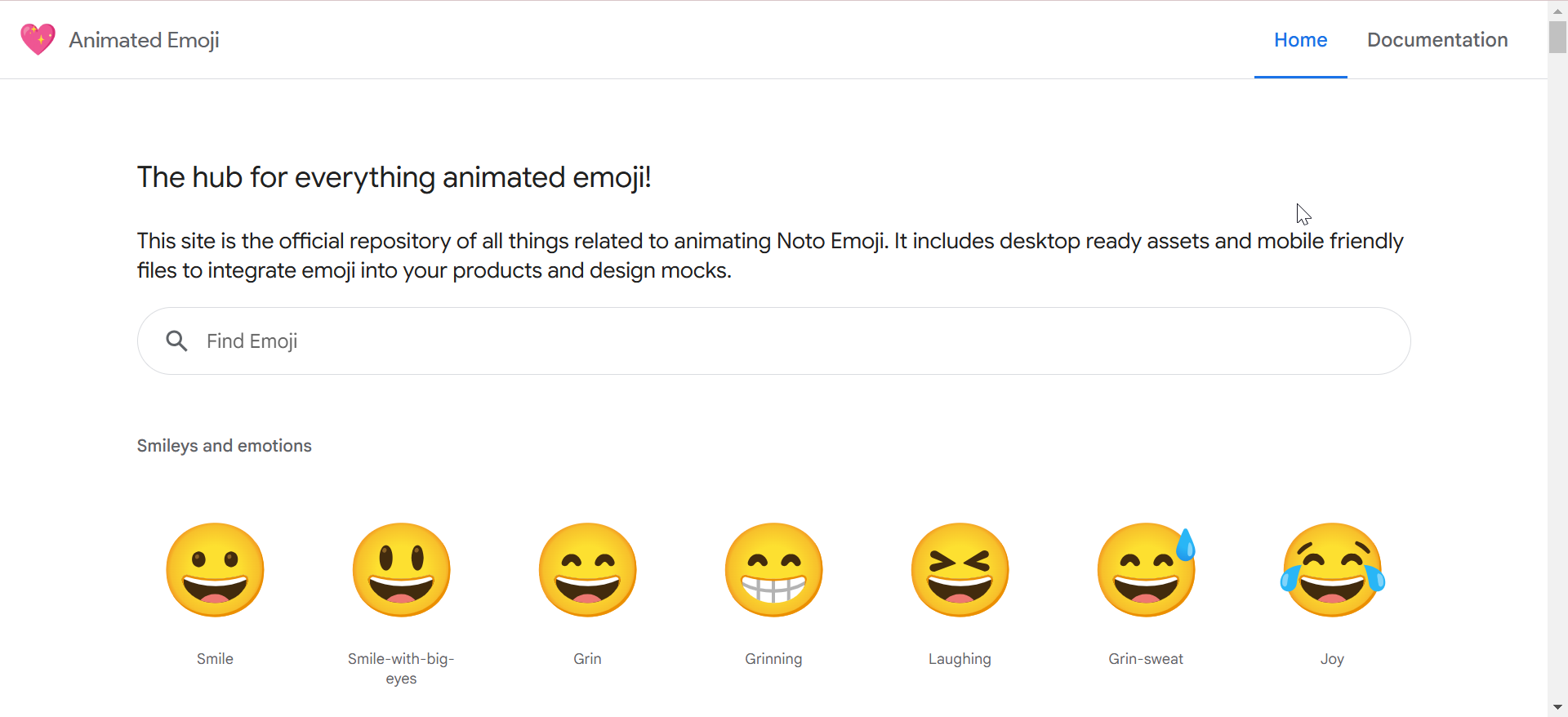Click the sparkling heart logo icon

[38, 39]
